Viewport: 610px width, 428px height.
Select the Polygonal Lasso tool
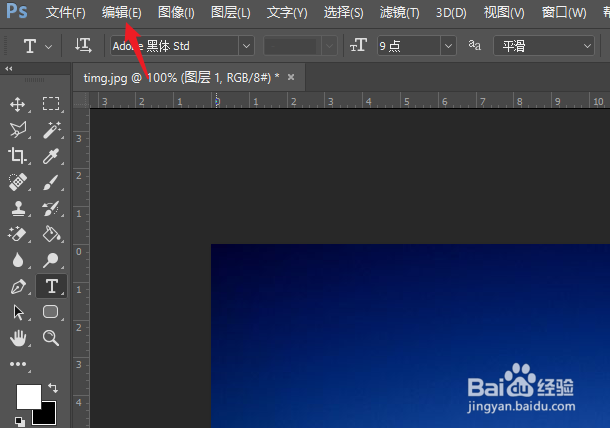coord(18,130)
